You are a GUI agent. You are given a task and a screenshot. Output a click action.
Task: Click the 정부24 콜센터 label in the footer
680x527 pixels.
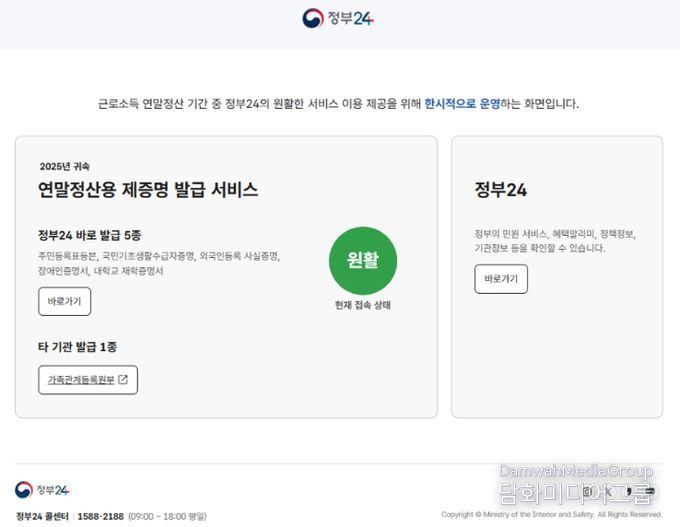42,516
